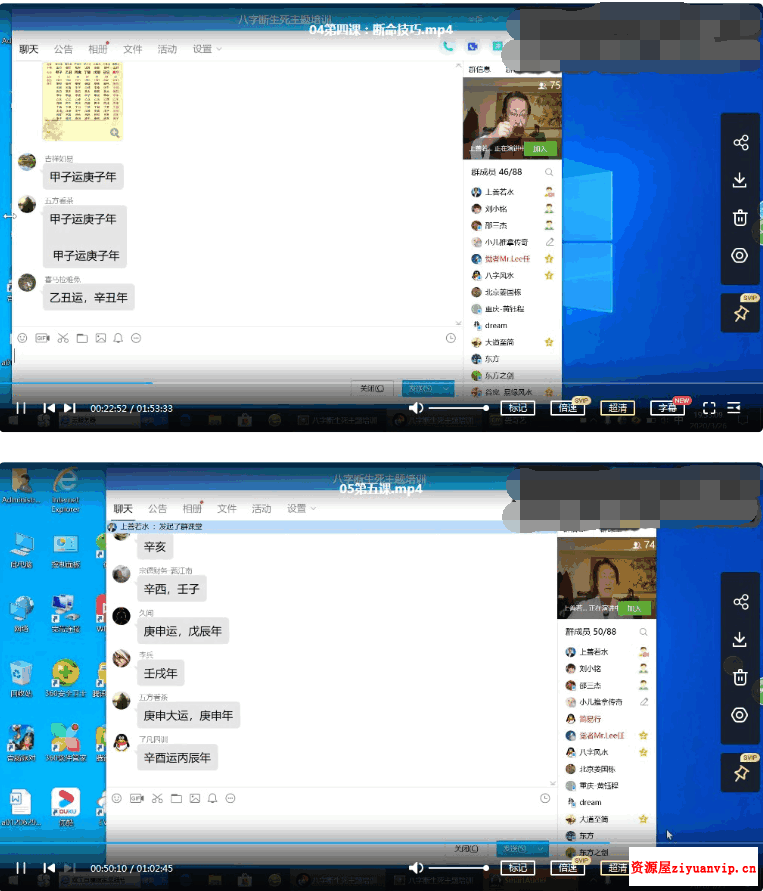The image size is (763, 891).
Task: Mute the speaker icon in 05第五课 player
Action: (x=416, y=868)
